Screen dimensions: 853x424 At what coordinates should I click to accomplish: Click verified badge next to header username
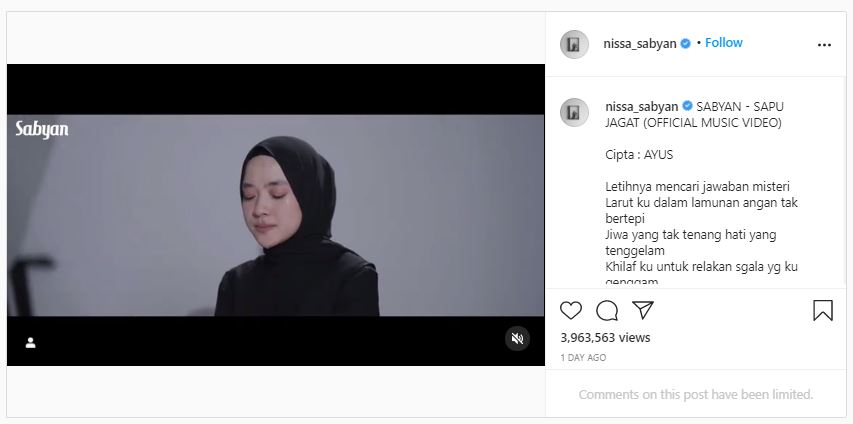pyautogui.click(x=685, y=44)
